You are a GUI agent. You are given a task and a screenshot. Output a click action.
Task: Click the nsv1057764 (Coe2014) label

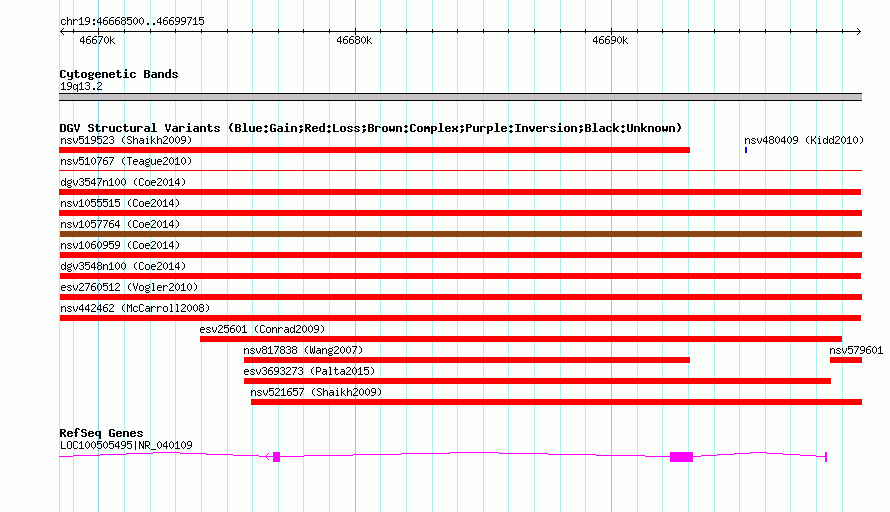[120, 224]
